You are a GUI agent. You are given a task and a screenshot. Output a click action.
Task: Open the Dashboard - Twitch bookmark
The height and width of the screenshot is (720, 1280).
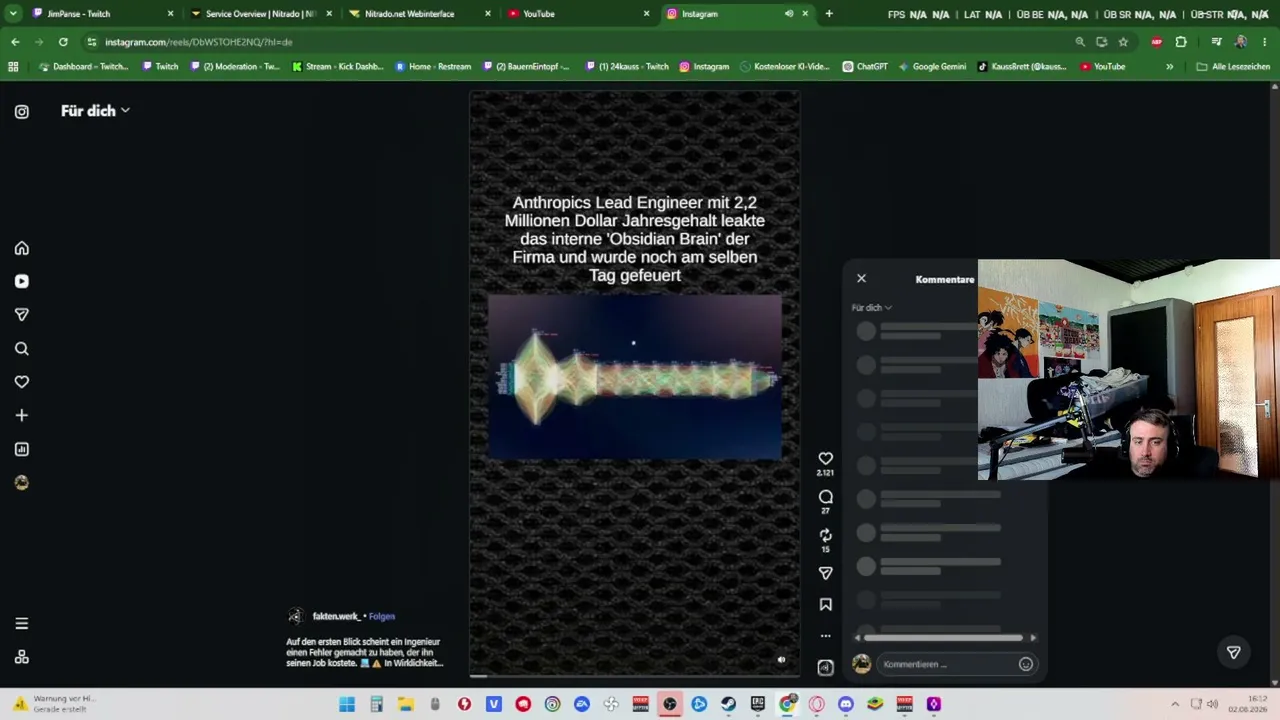click(82, 67)
